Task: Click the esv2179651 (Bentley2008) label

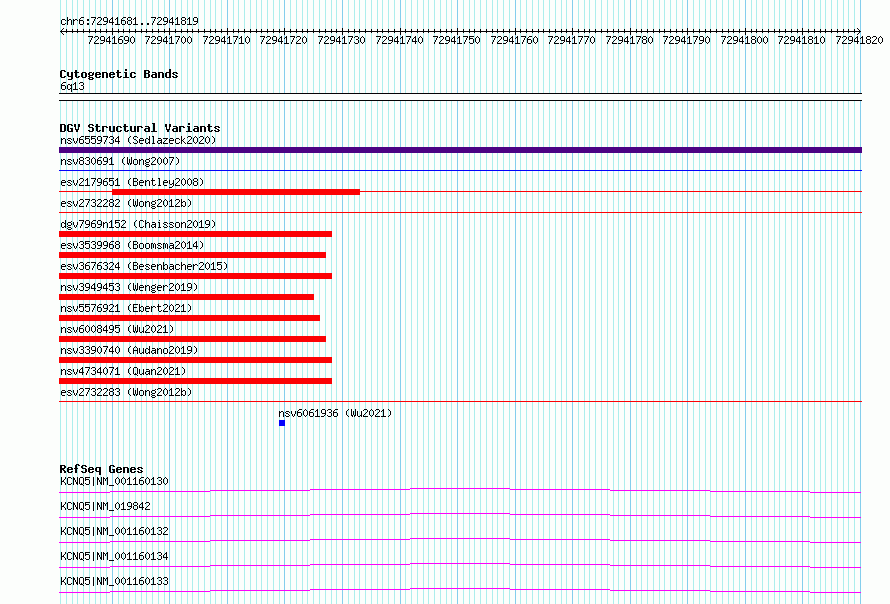Action: click(x=132, y=182)
